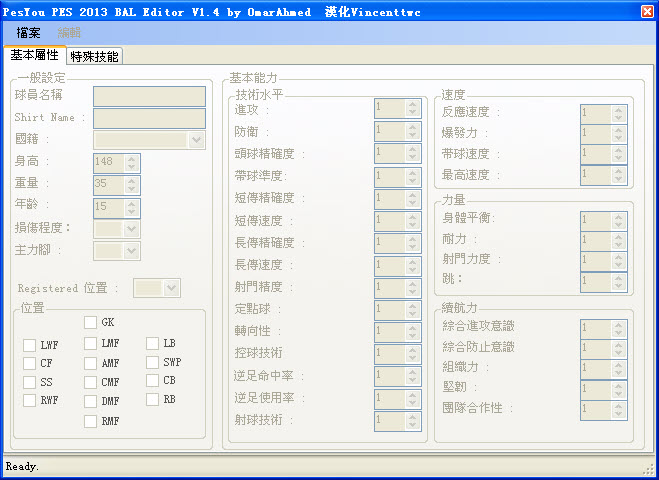Screen dimensions: 659x480
Task: Switch to the 基本屬性 tab
Action: tap(34, 55)
